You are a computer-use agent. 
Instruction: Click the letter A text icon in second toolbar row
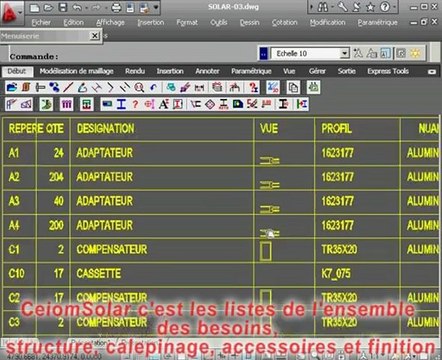[163, 105]
